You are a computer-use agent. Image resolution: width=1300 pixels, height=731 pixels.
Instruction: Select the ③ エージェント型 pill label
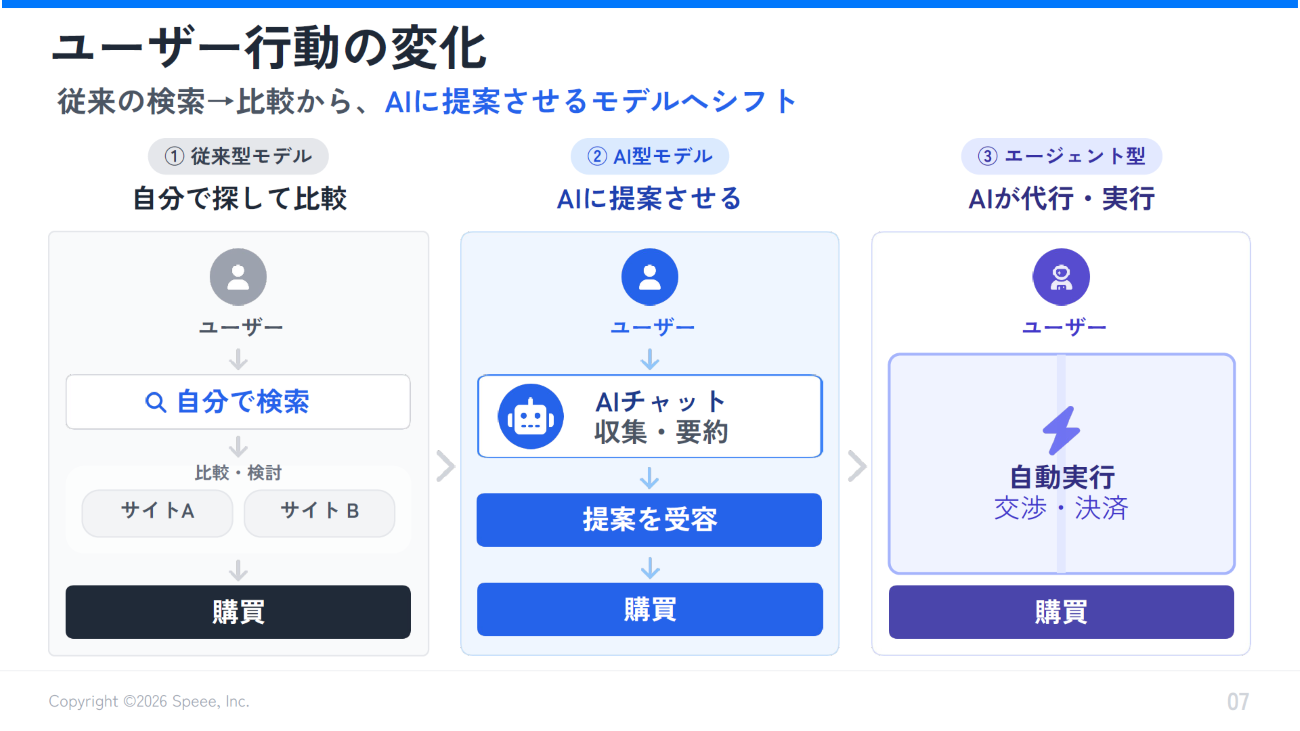1061,156
